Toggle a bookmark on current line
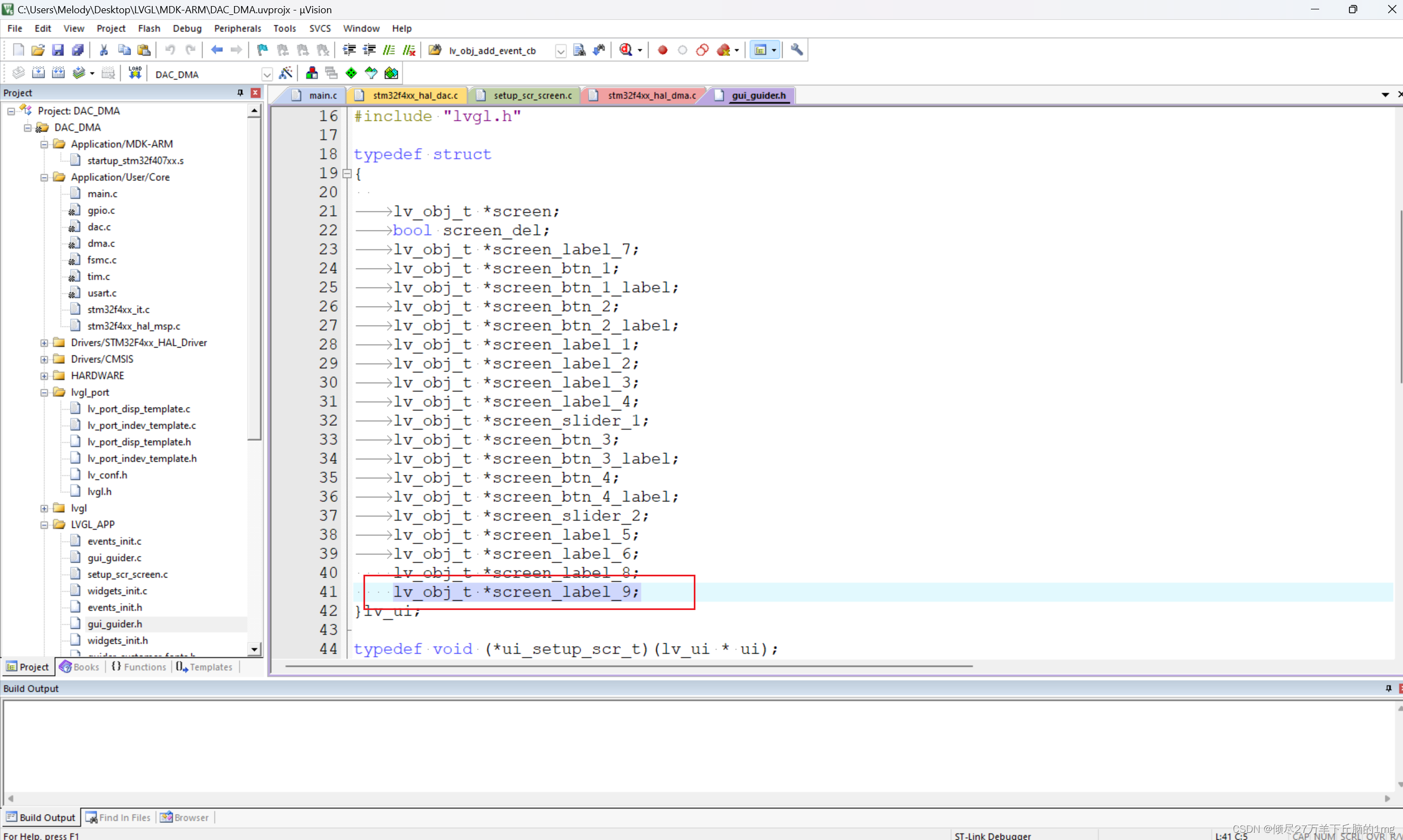1403x840 pixels. [x=261, y=50]
